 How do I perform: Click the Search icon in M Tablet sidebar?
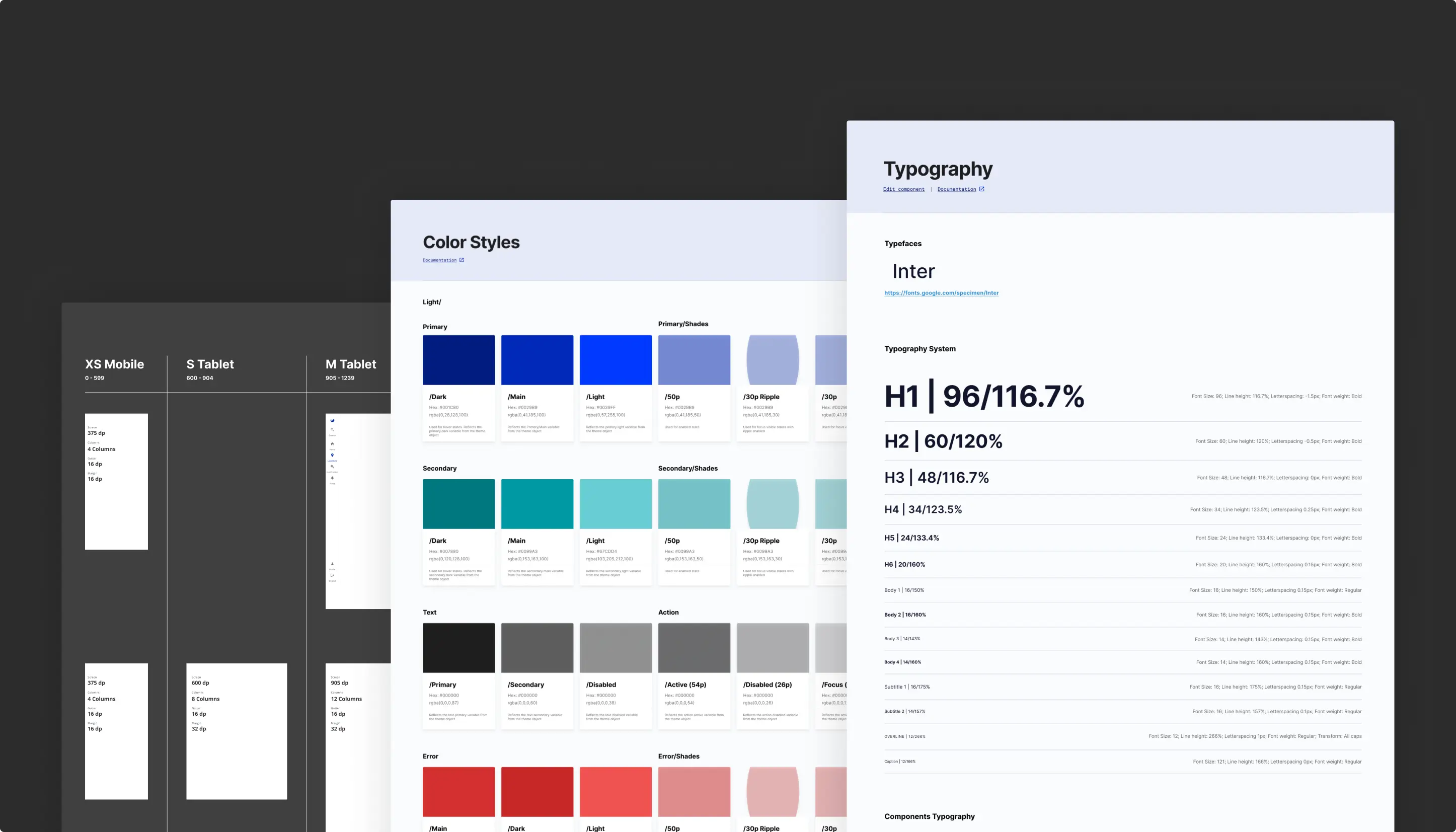click(x=332, y=430)
